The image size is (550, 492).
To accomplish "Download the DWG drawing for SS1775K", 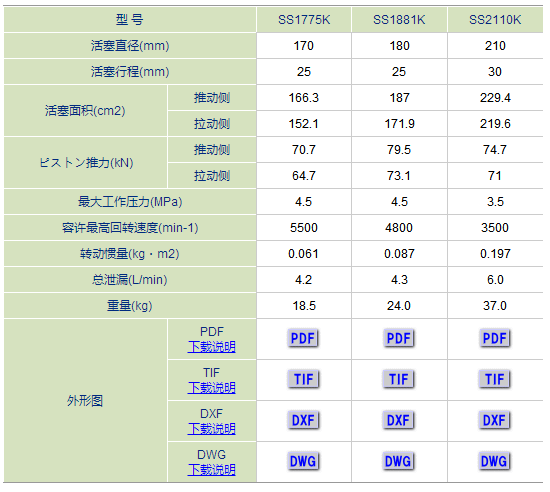I will [x=303, y=461].
